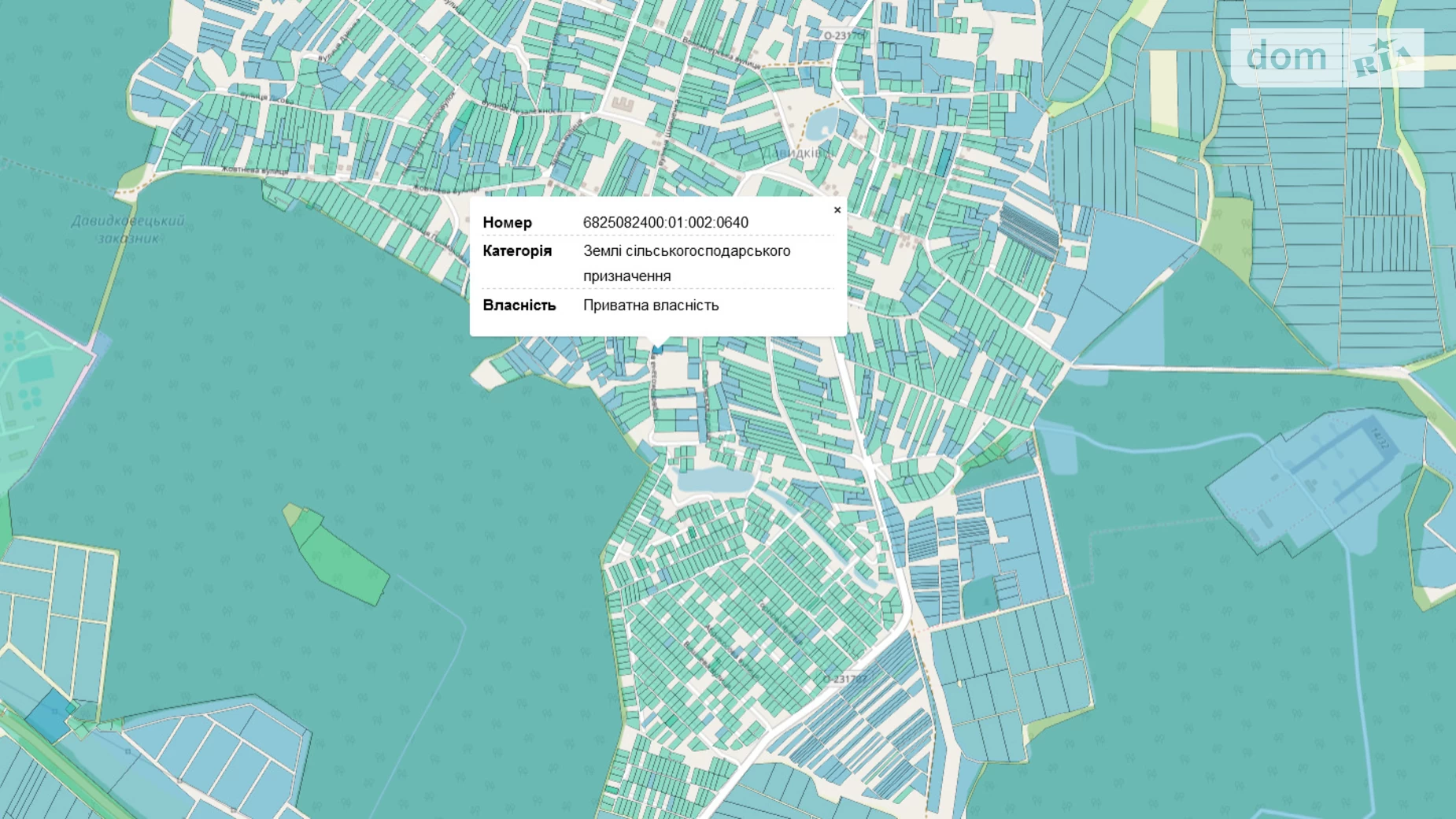Click the Давидковецький заказник map label
The width and height of the screenshot is (1456, 819).
[128, 229]
